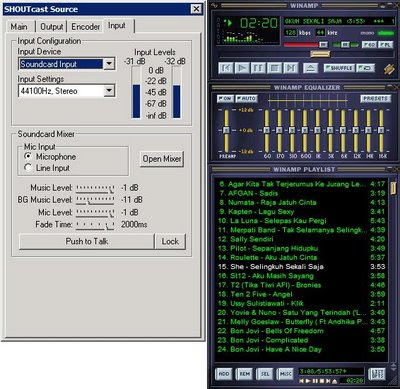Click the playlist vertical scrollbar handle
This screenshot has height=389, width=400.
(x=393, y=187)
